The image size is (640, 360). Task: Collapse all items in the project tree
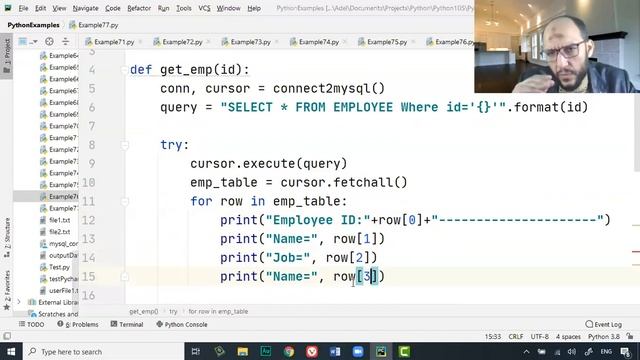(x=65, y=42)
